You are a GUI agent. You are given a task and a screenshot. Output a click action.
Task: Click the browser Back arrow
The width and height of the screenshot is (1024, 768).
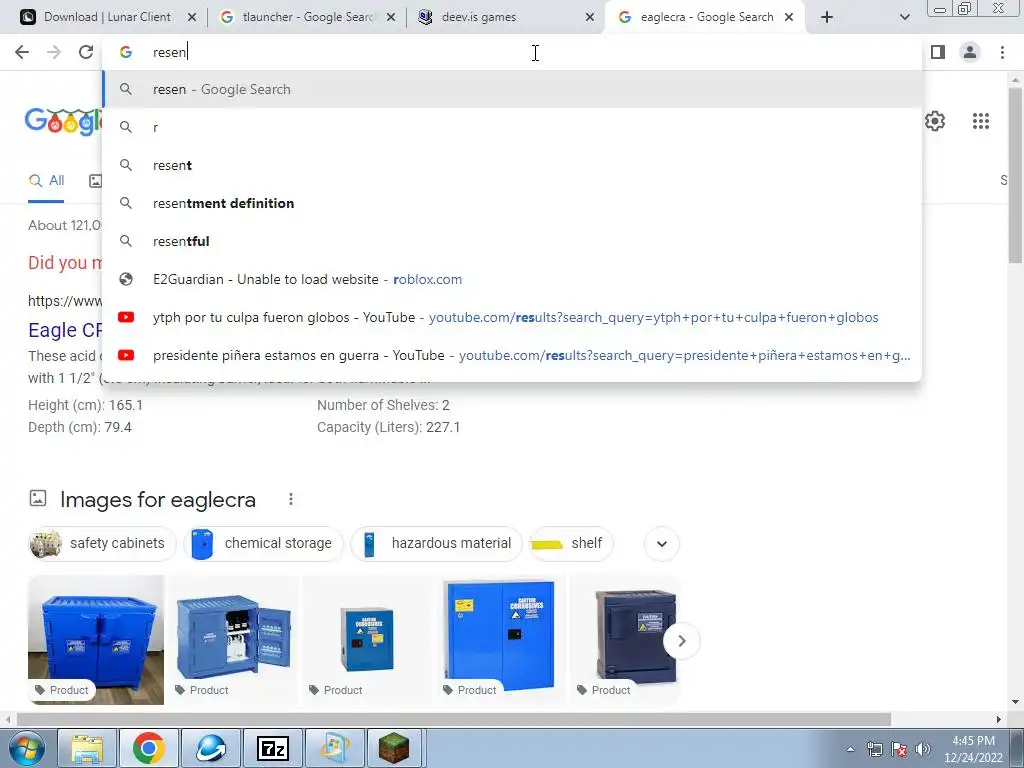pos(22,52)
